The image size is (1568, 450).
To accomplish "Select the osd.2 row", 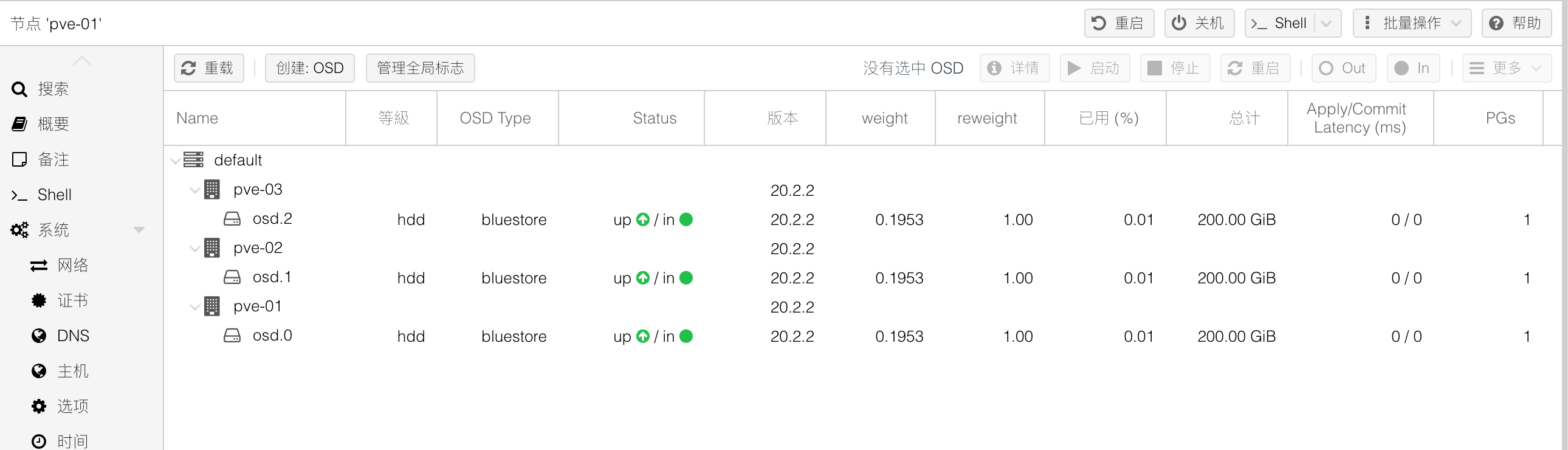I will click(x=862, y=219).
